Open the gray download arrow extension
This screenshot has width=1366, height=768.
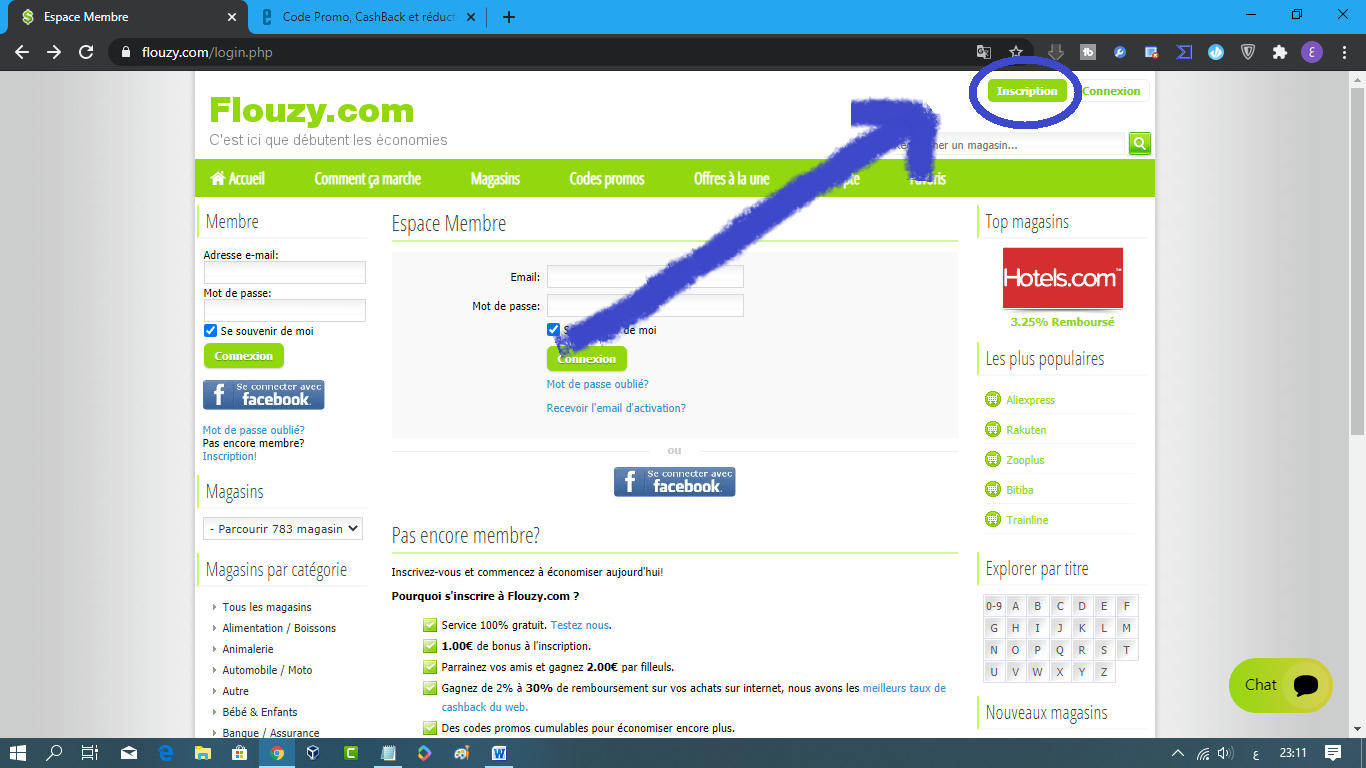pyautogui.click(x=1056, y=52)
